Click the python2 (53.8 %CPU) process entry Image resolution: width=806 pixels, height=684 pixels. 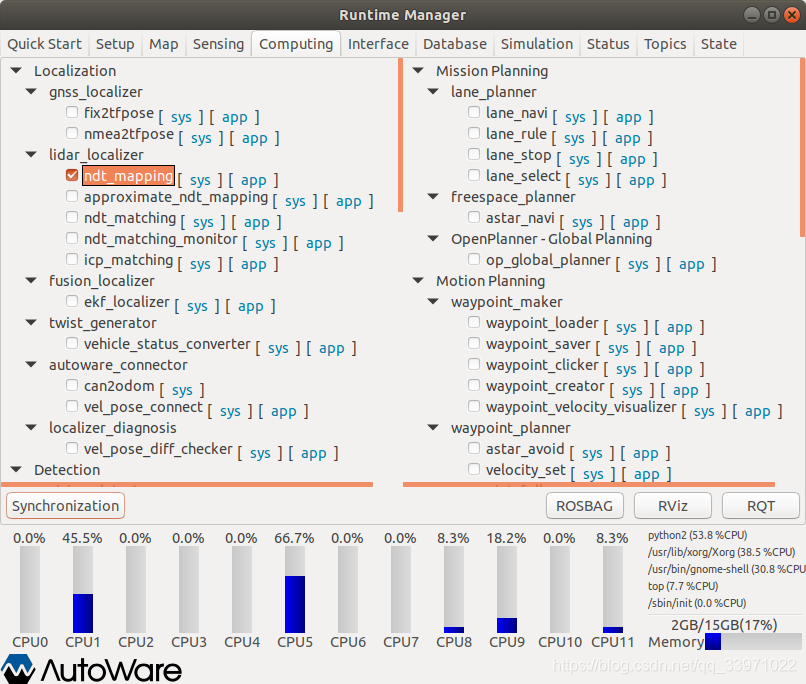(698, 535)
